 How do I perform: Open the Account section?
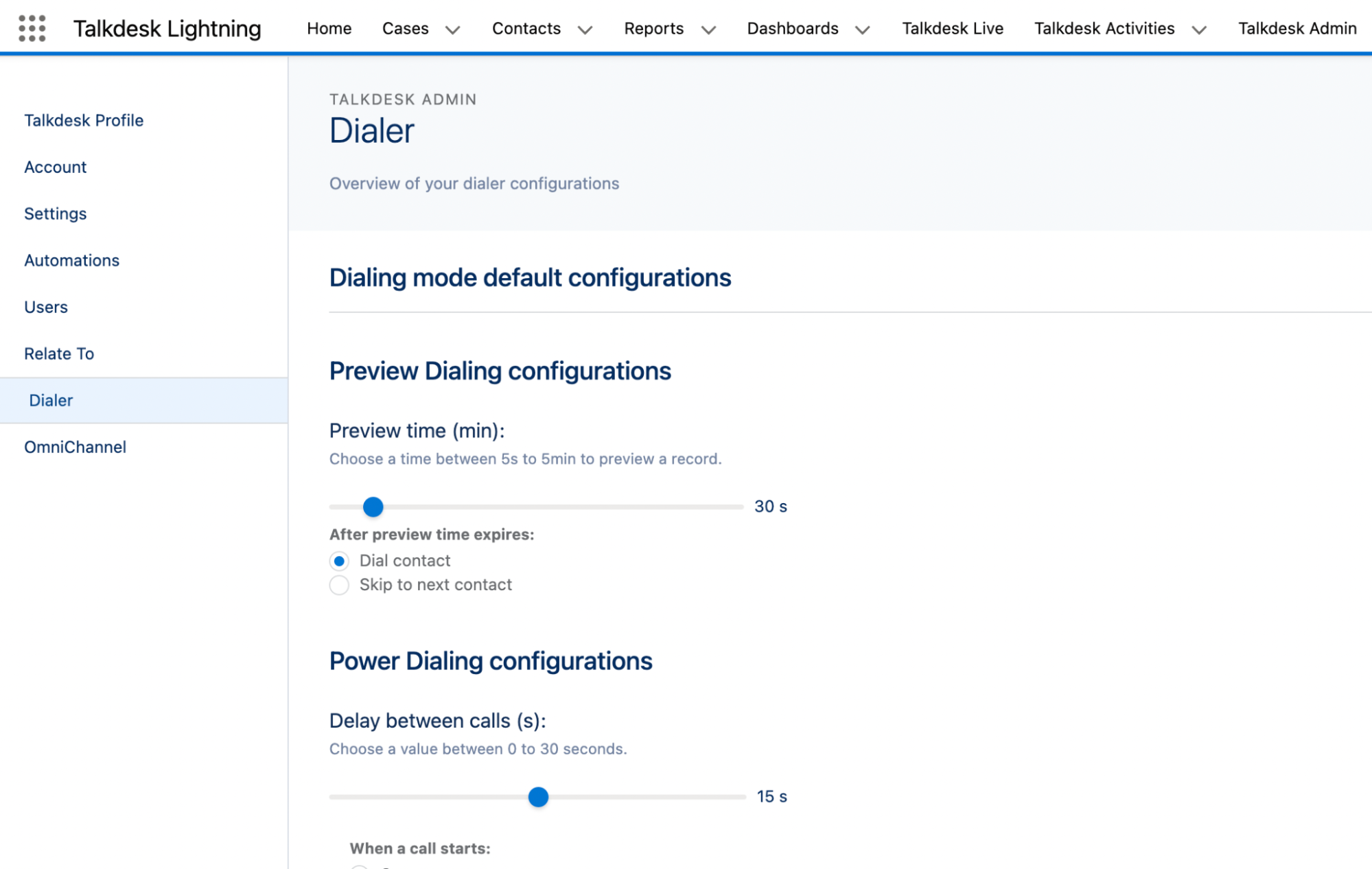55,167
